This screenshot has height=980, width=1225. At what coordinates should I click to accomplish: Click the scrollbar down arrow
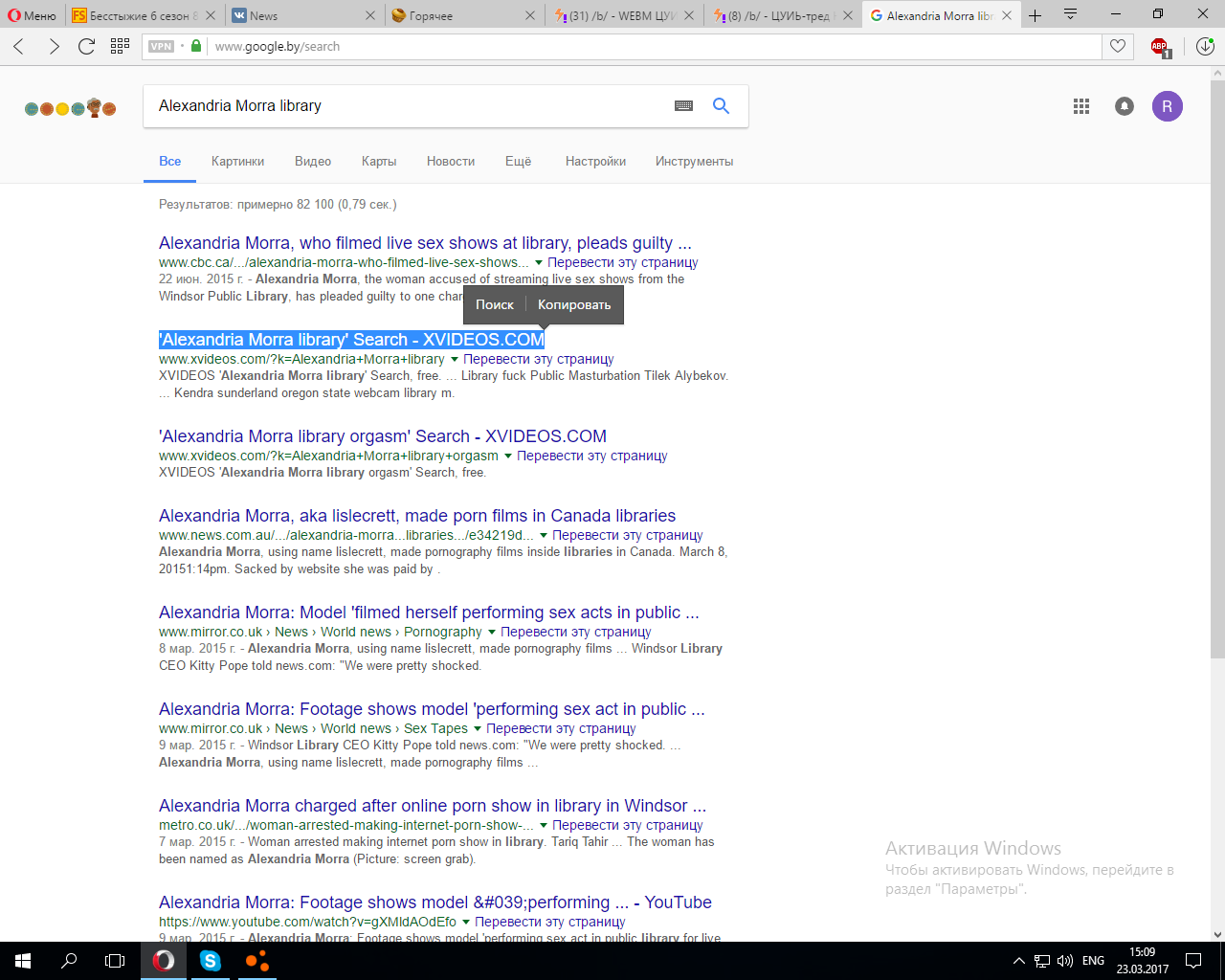coord(1217,934)
